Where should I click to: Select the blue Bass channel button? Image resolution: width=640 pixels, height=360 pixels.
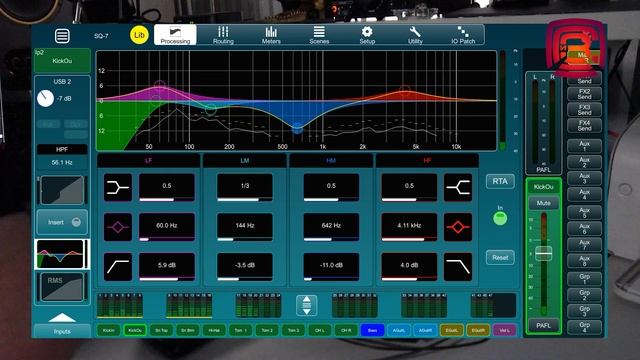[372, 330]
